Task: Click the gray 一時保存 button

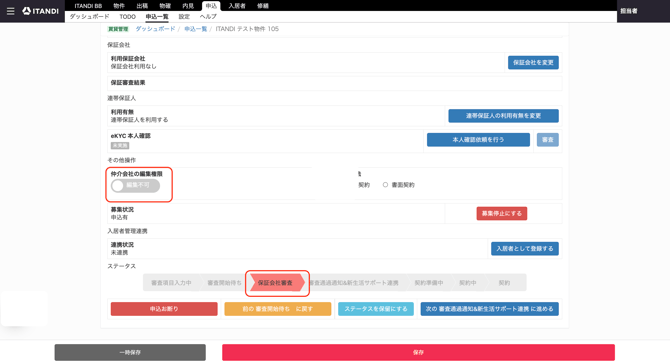Action: click(x=130, y=352)
